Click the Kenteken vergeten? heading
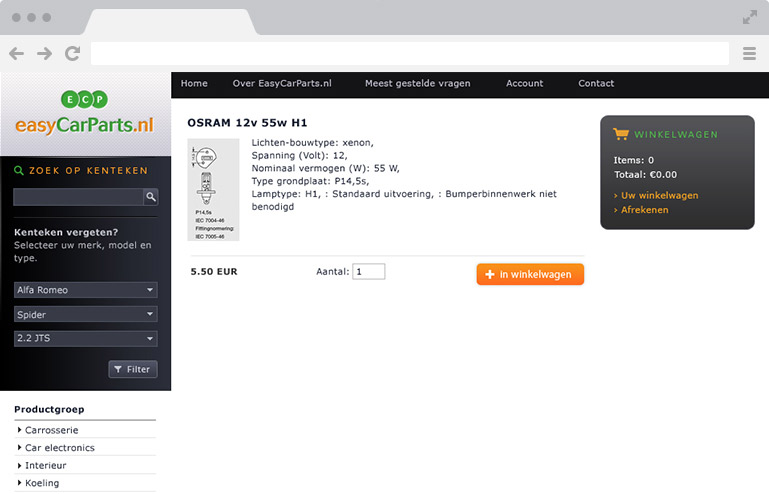 tap(66, 232)
